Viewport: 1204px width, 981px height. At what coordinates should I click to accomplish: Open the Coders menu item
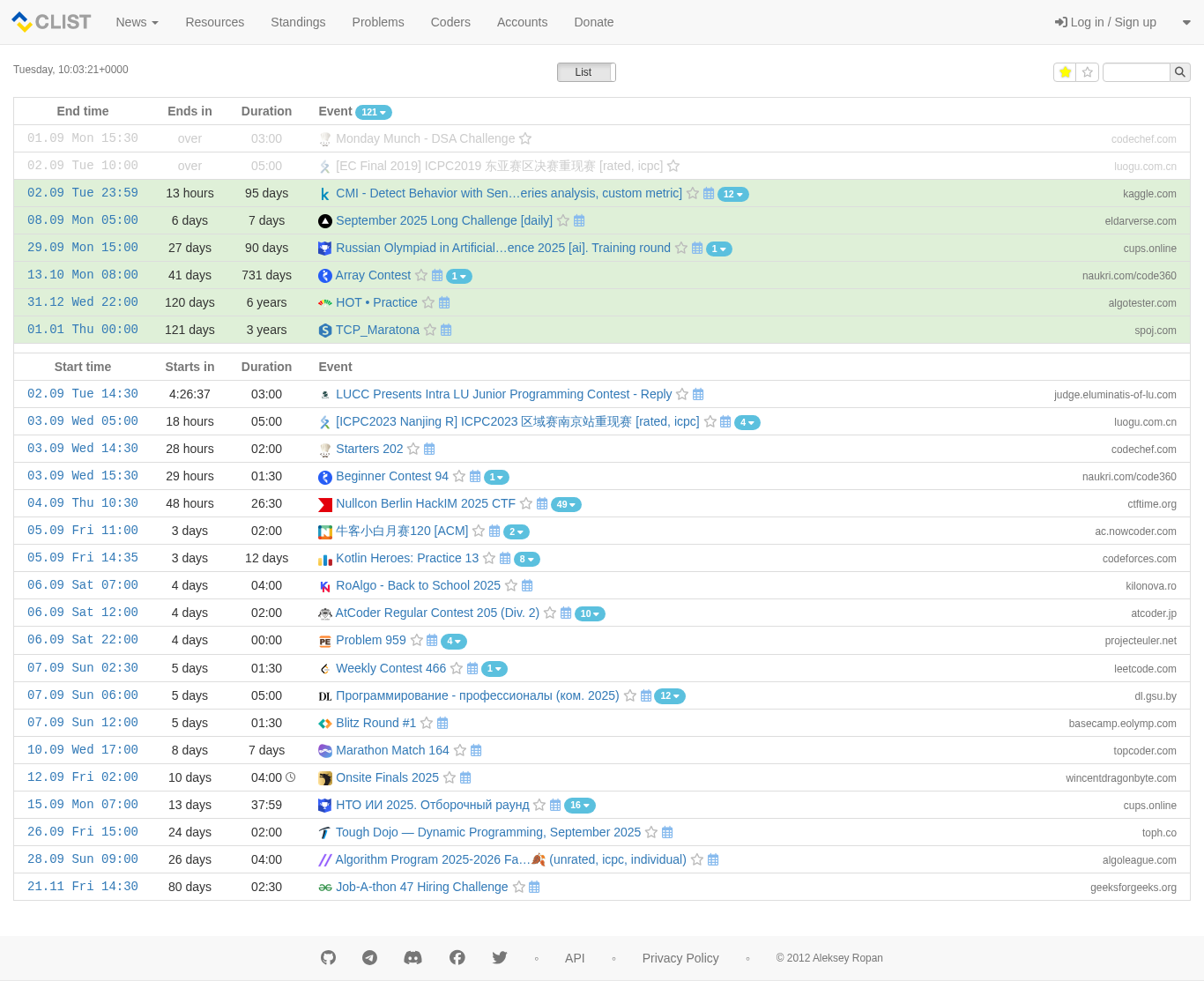click(450, 22)
